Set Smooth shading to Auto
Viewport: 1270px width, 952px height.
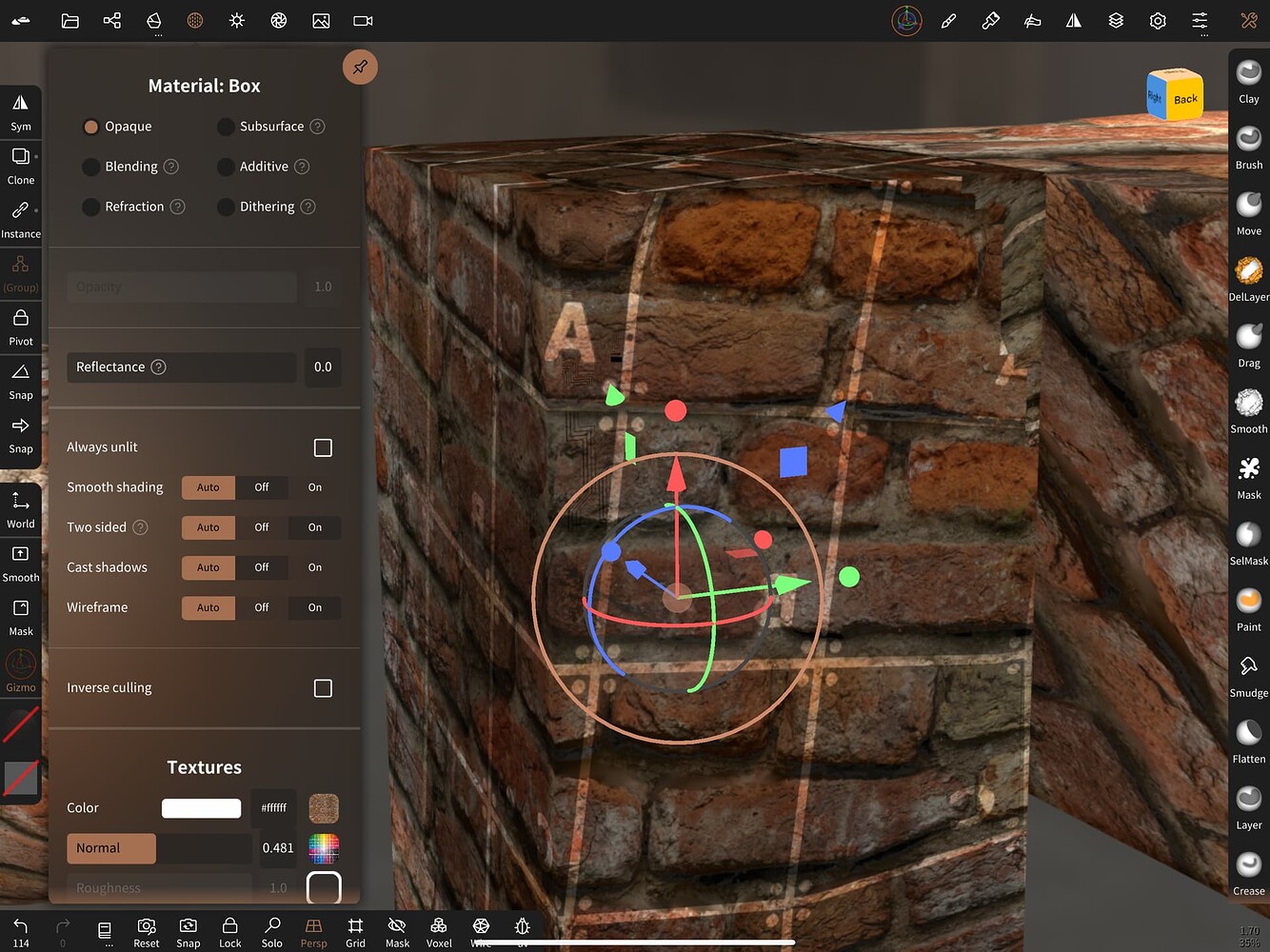click(208, 487)
